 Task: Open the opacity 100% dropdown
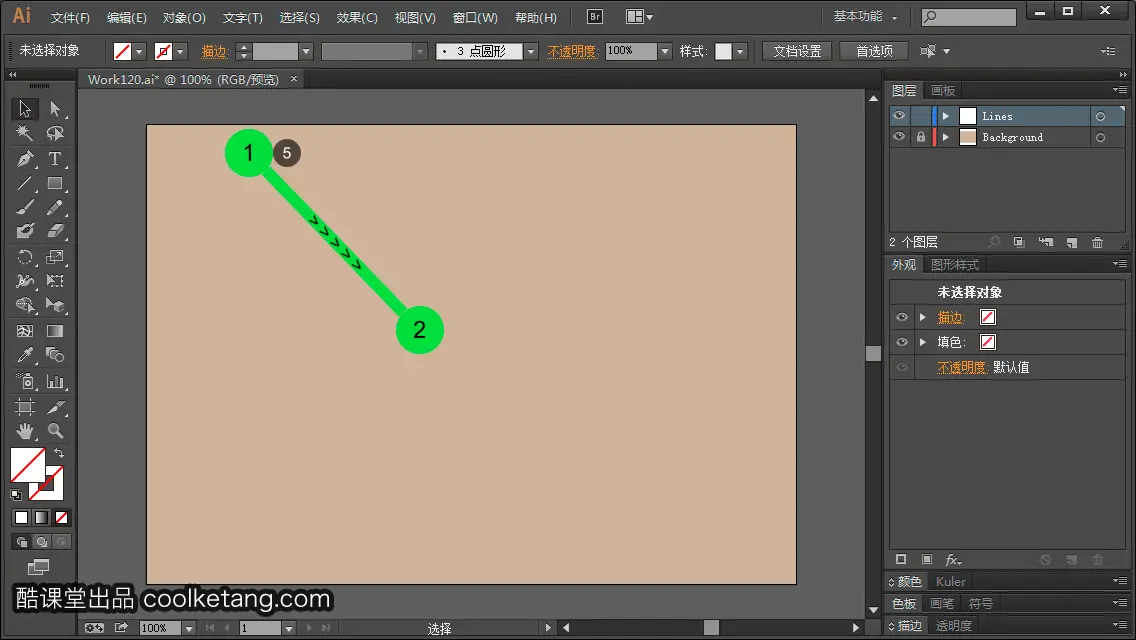(x=665, y=51)
